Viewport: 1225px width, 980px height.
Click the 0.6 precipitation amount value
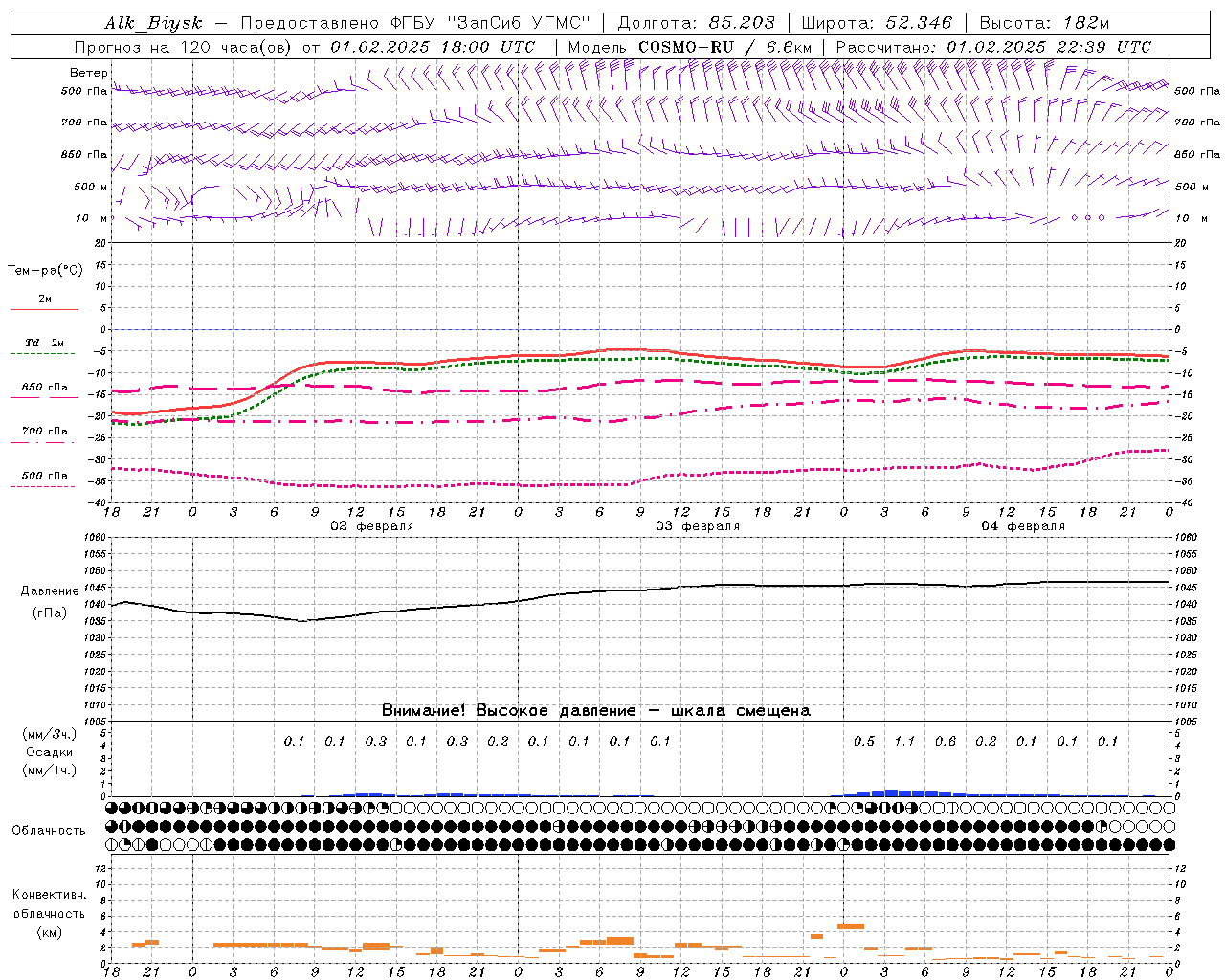pos(946,741)
